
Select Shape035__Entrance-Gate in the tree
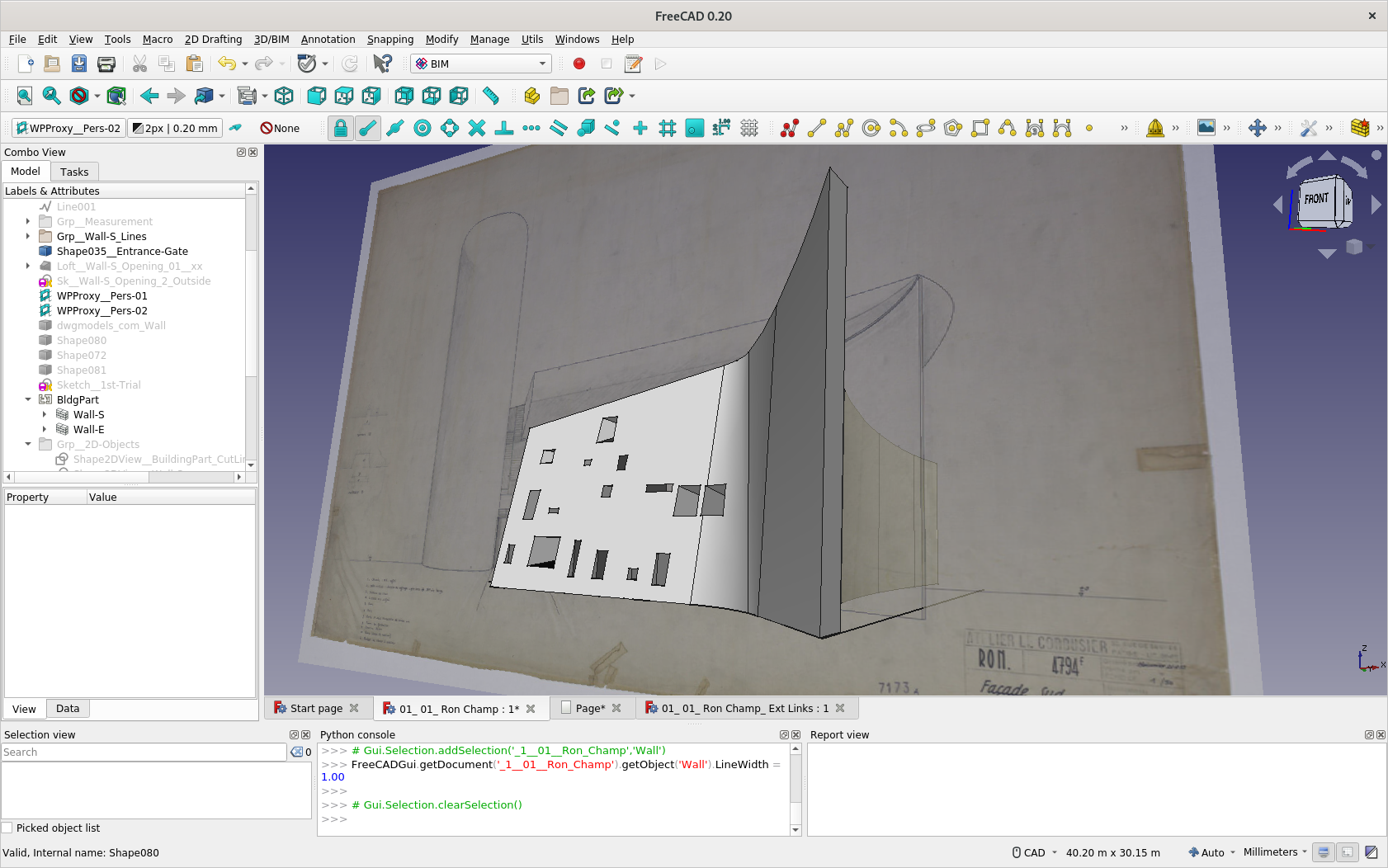click(x=122, y=251)
